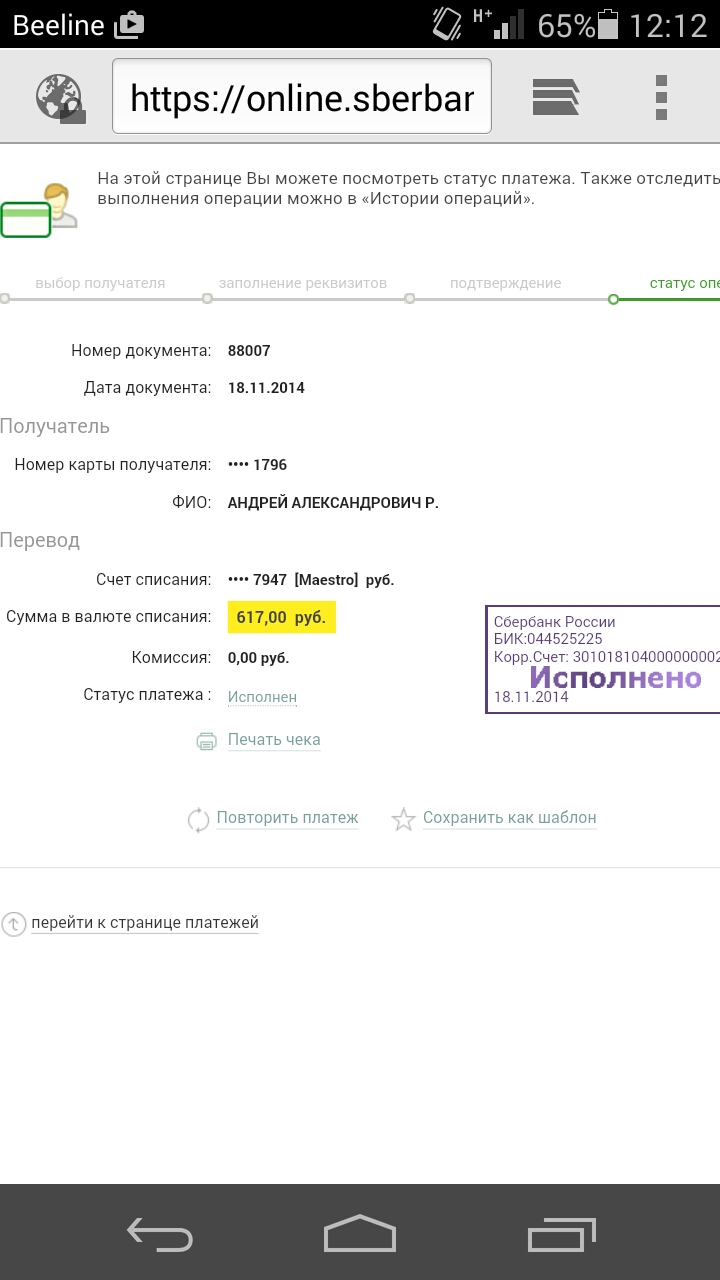
Task: Tap the up-arrow payments page icon
Action: pos(13,924)
